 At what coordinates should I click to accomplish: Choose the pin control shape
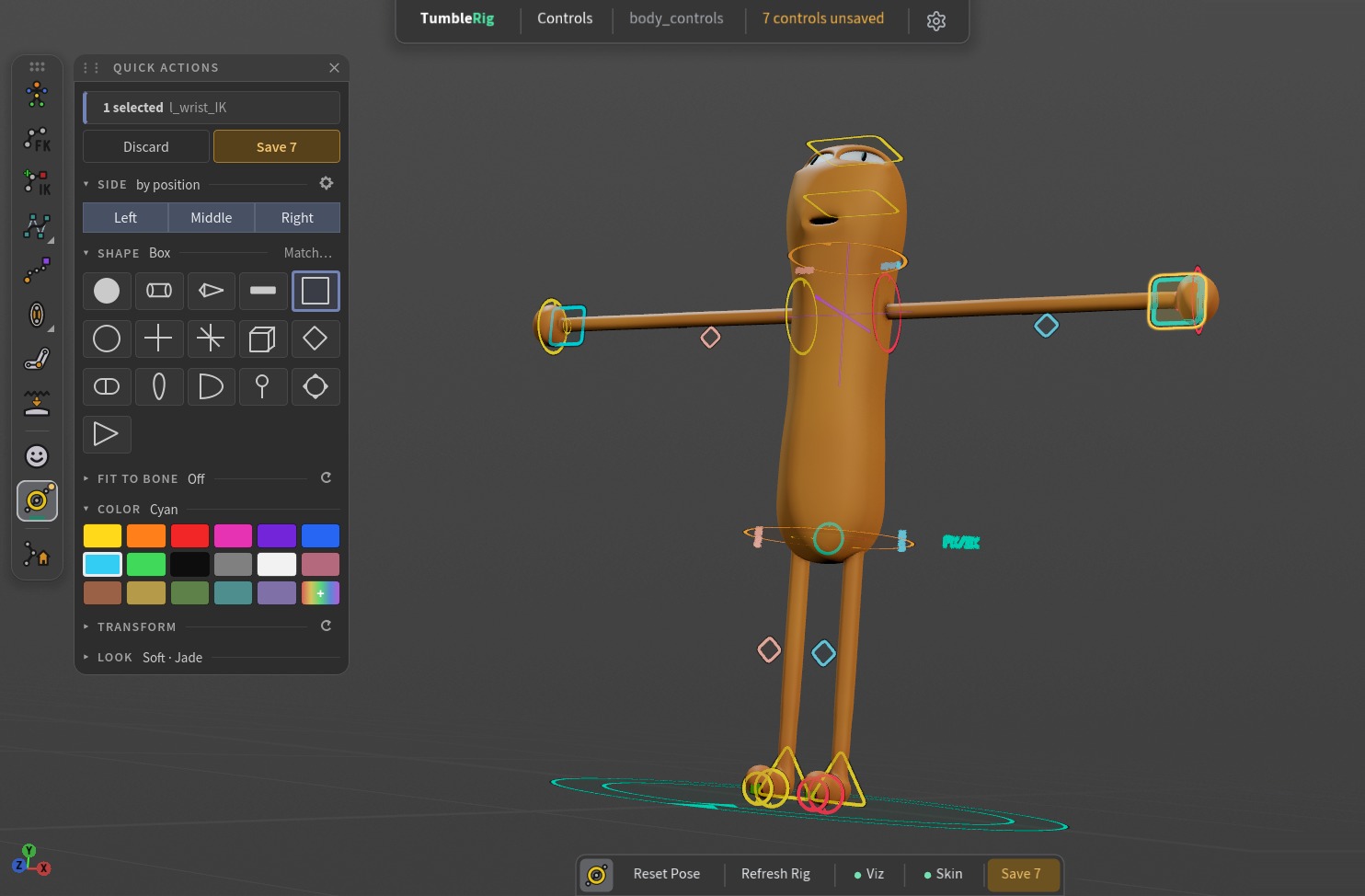263,386
